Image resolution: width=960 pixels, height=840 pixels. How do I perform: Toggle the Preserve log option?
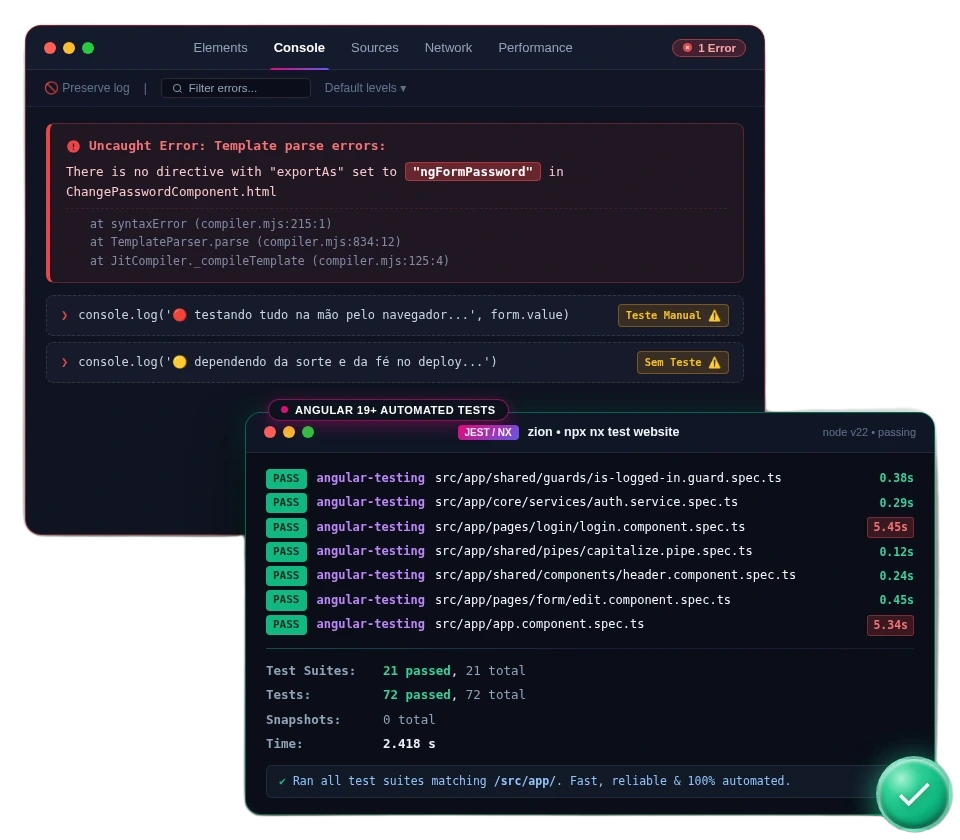tap(87, 88)
